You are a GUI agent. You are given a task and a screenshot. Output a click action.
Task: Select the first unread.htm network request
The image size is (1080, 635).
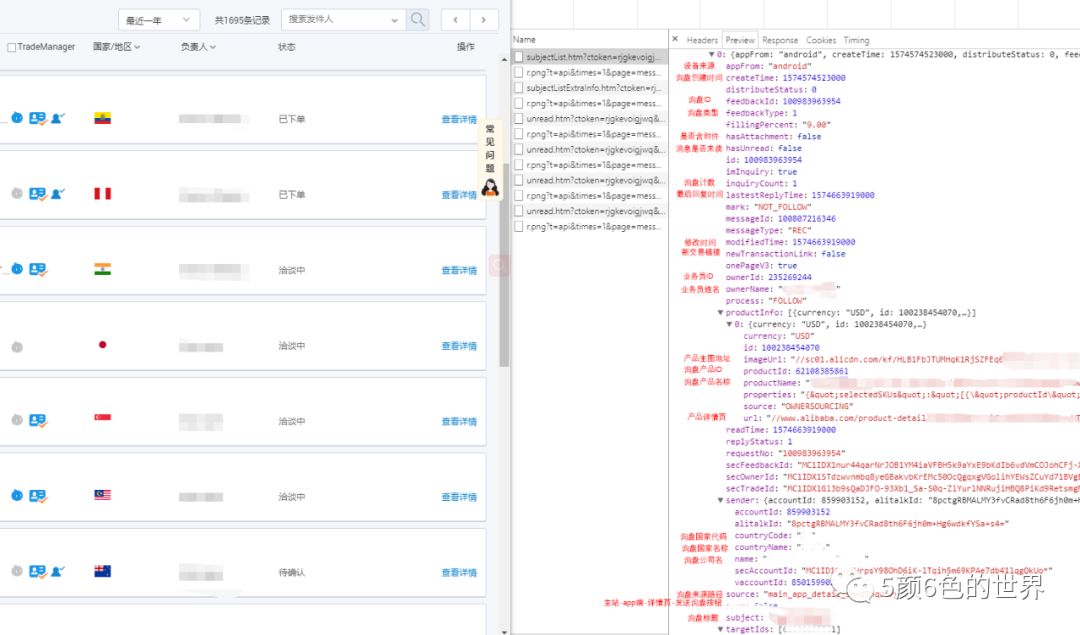tap(589, 118)
